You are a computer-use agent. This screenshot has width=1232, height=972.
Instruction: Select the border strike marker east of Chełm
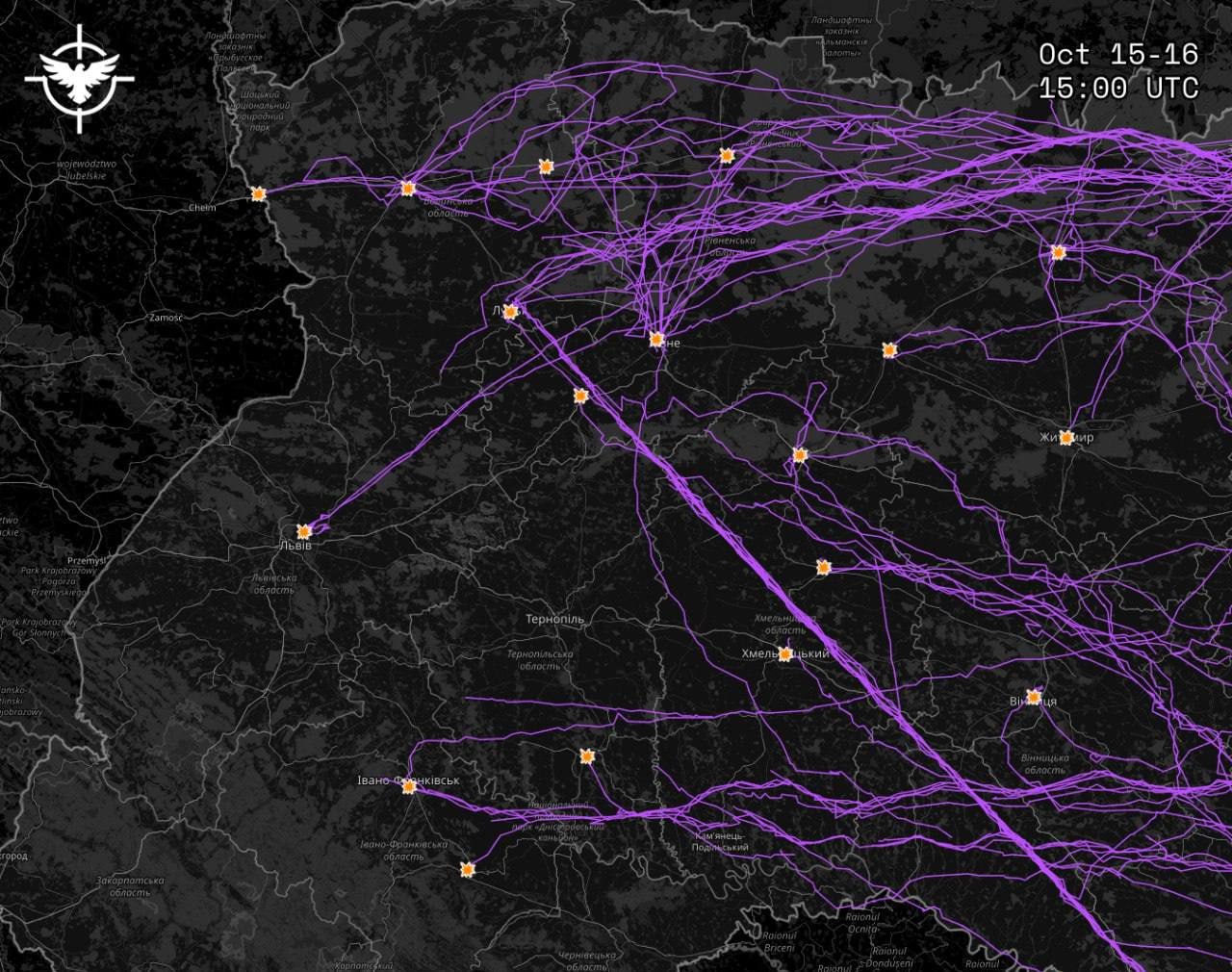point(258,193)
